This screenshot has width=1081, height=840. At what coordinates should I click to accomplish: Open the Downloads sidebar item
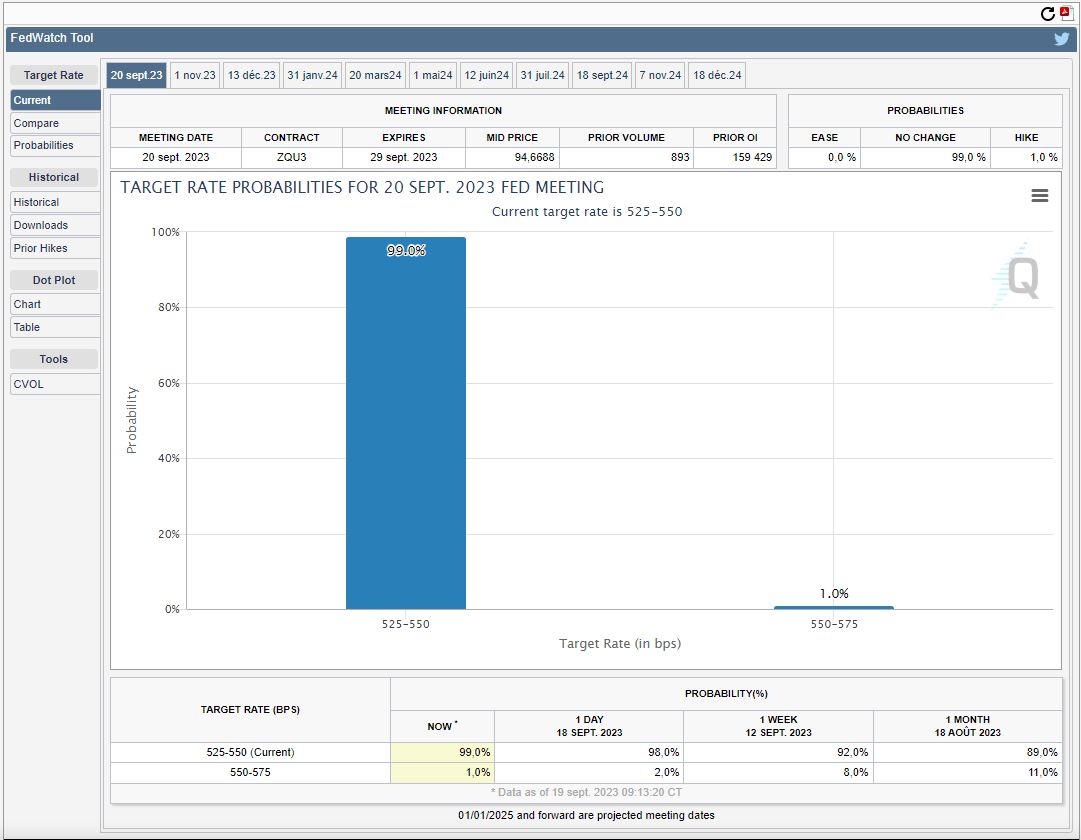(x=55, y=225)
